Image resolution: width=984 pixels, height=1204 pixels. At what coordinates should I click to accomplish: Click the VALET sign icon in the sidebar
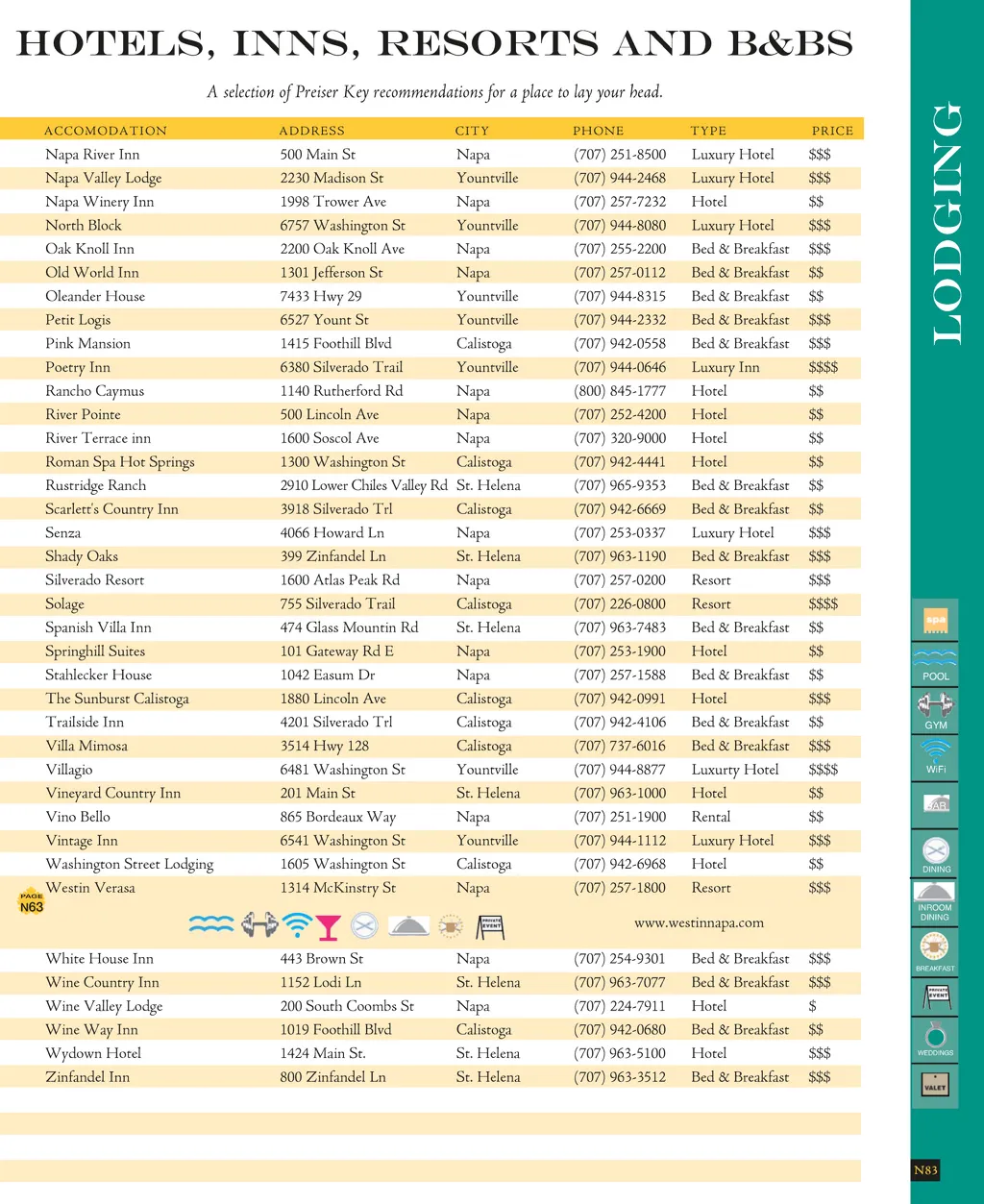click(x=935, y=1087)
